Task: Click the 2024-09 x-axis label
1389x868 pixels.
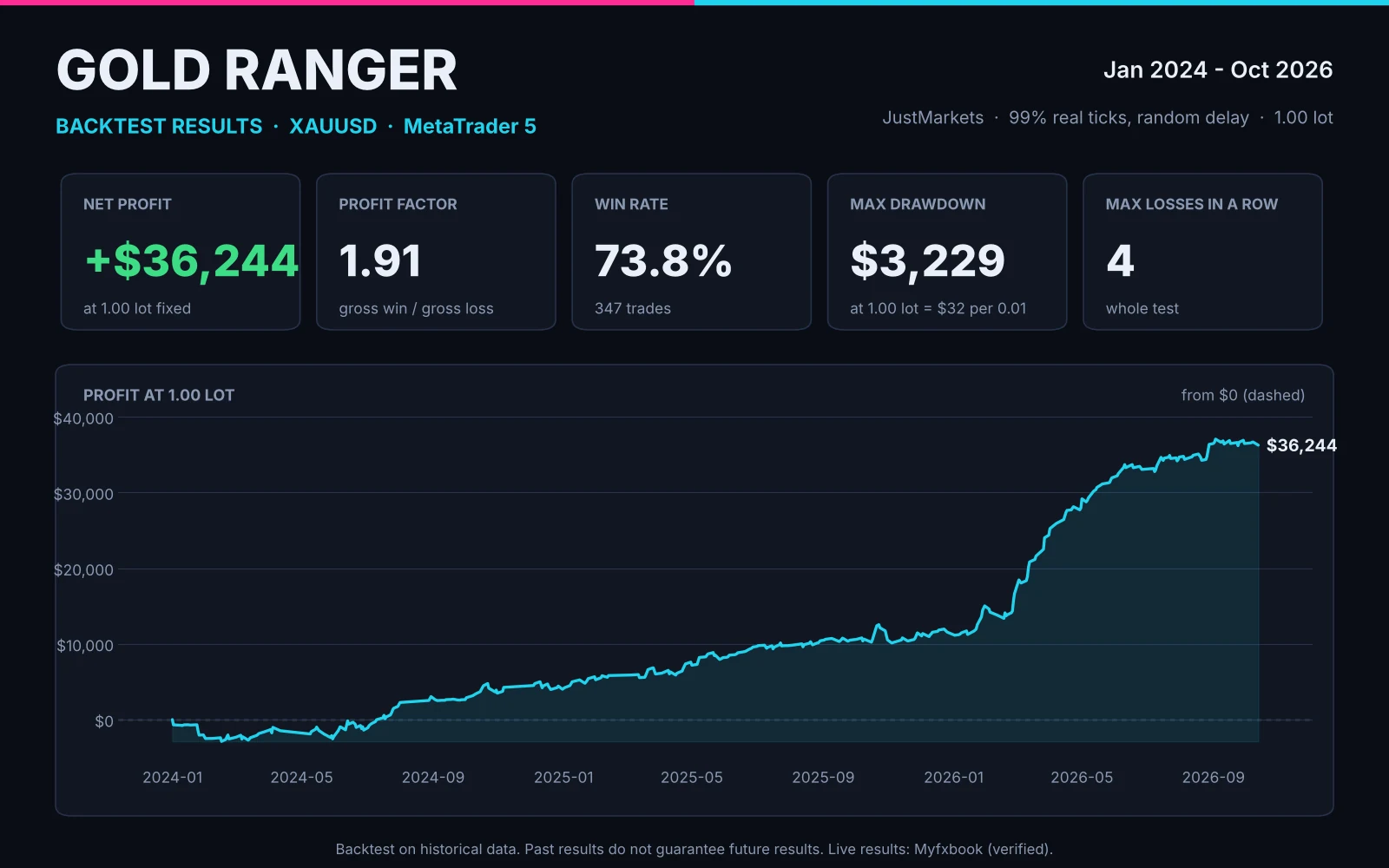Action: [x=433, y=777]
